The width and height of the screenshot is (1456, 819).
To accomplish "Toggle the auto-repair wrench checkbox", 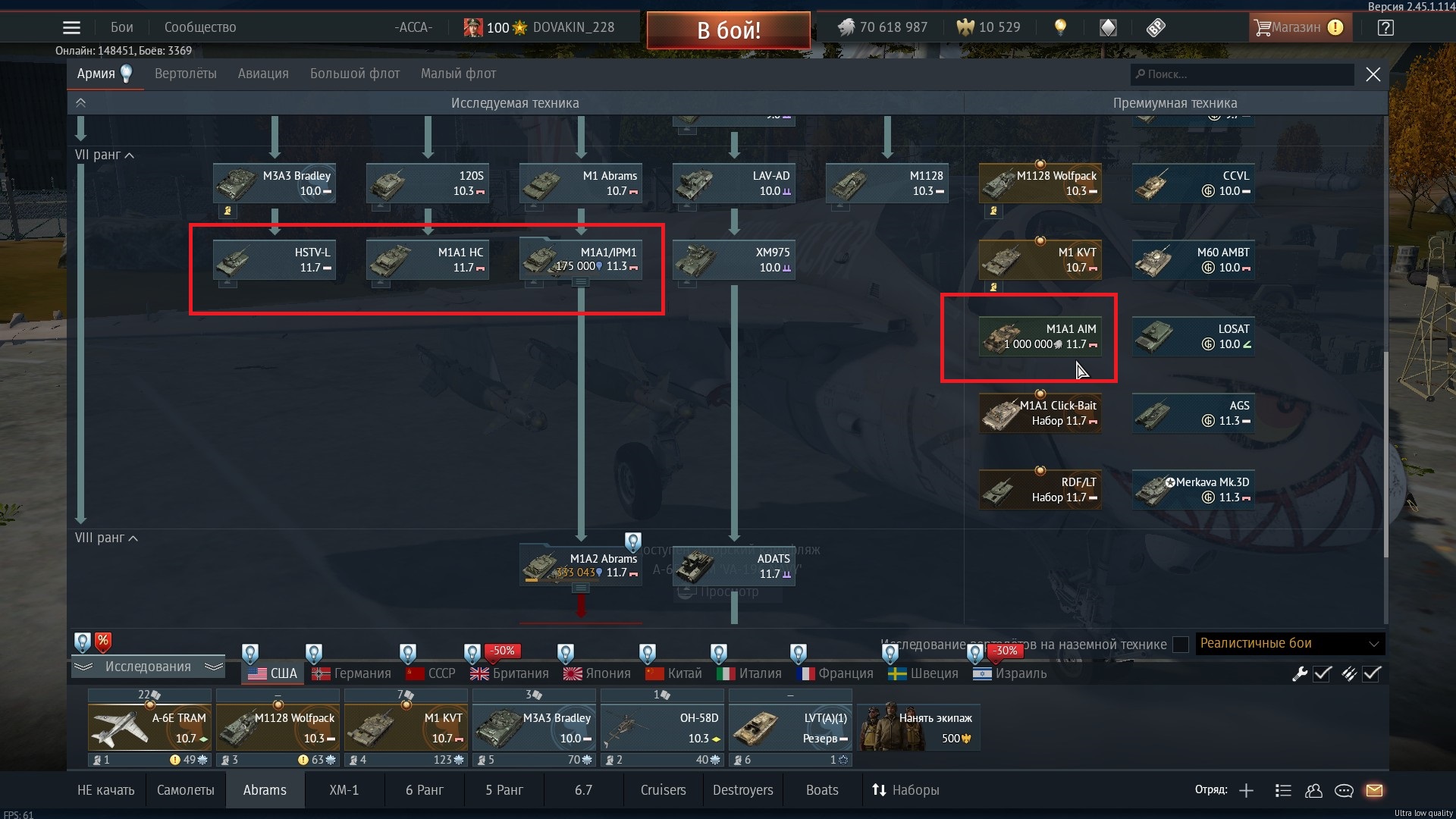I will coord(1323,673).
